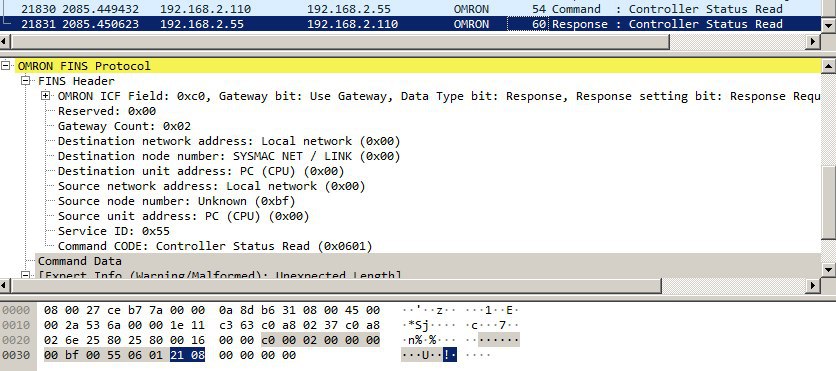Click OMRON protocol cell in row 21831
Image resolution: width=836 pixels, height=371 pixels.
[471, 24]
